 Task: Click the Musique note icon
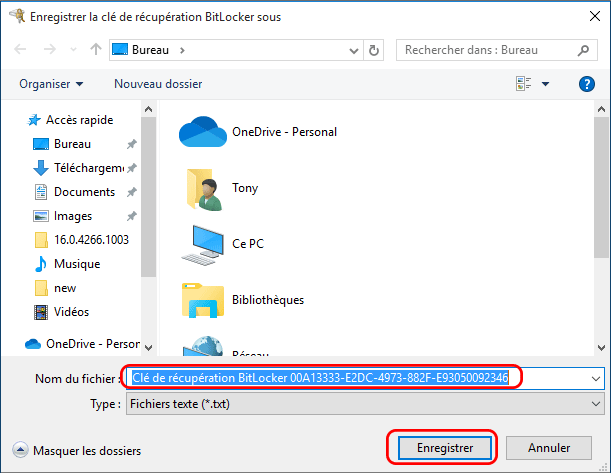(41, 264)
